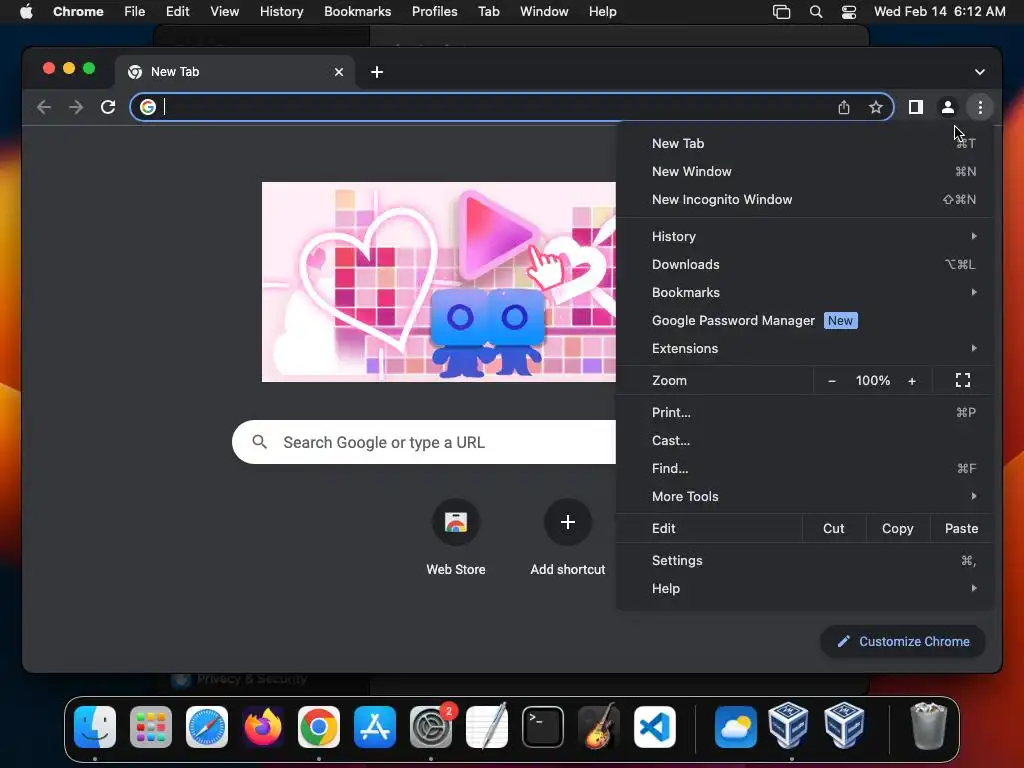
Task: Choose Cast... from the menu
Action: [805, 441]
